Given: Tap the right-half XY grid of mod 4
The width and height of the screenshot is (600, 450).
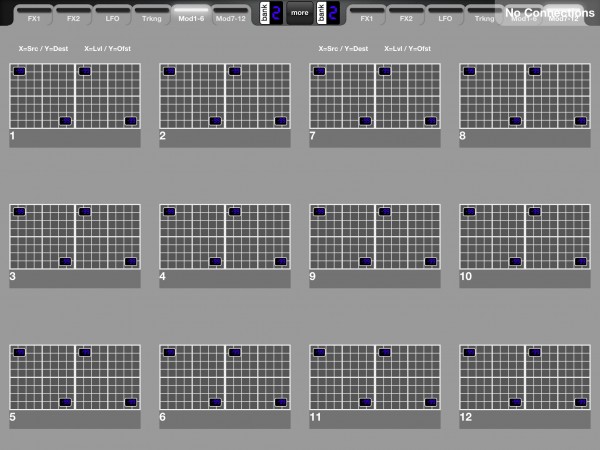Looking at the screenshot, I should (x=258, y=236).
